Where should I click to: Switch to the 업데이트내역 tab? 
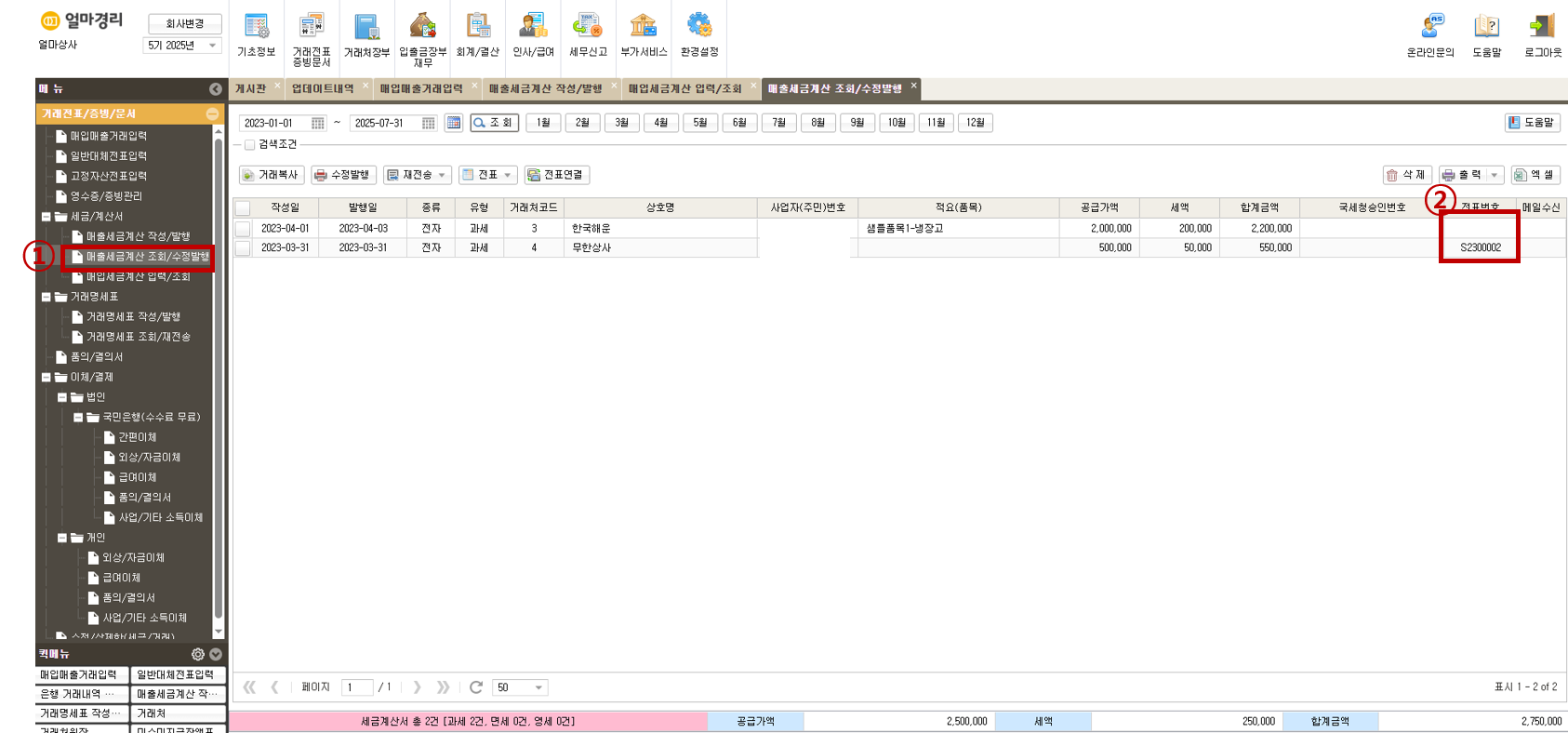323,89
